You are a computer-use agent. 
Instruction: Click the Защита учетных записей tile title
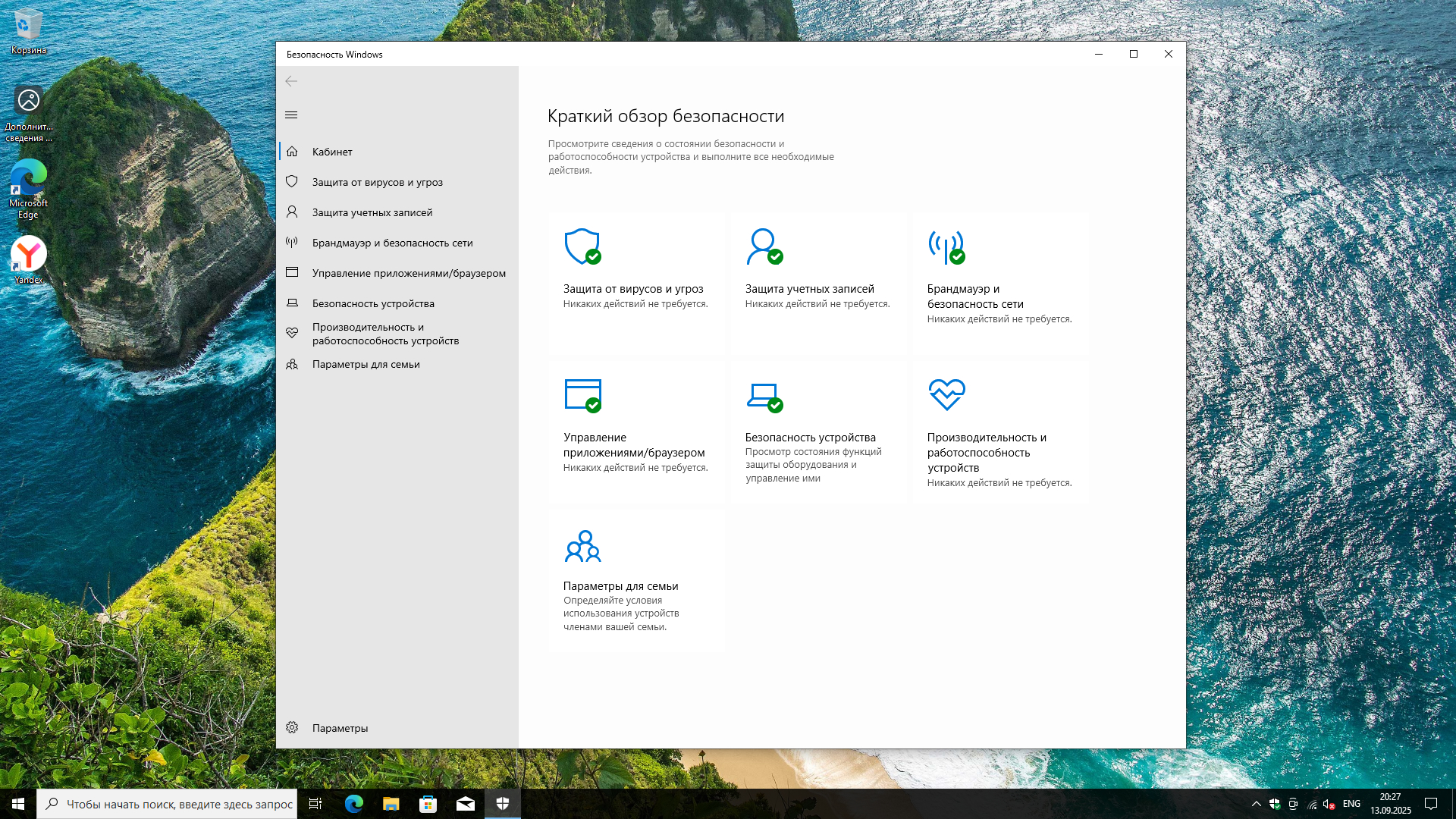click(x=809, y=289)
